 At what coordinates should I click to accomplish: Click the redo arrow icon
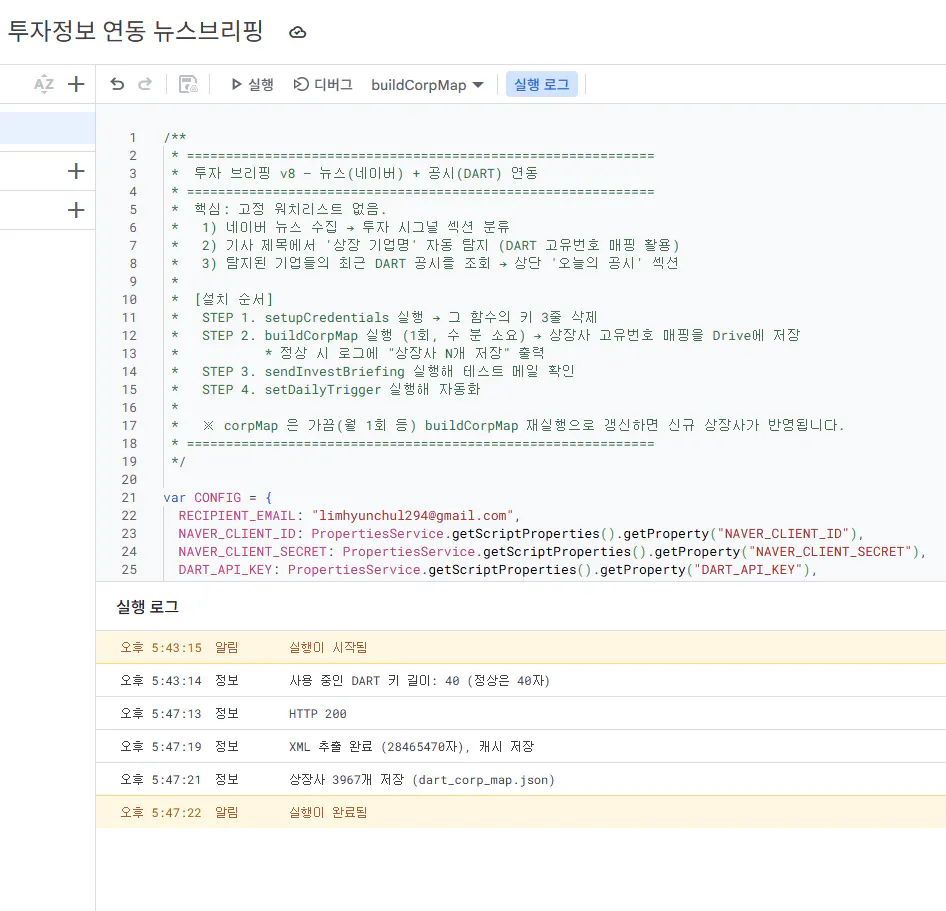tap(145, 84)
